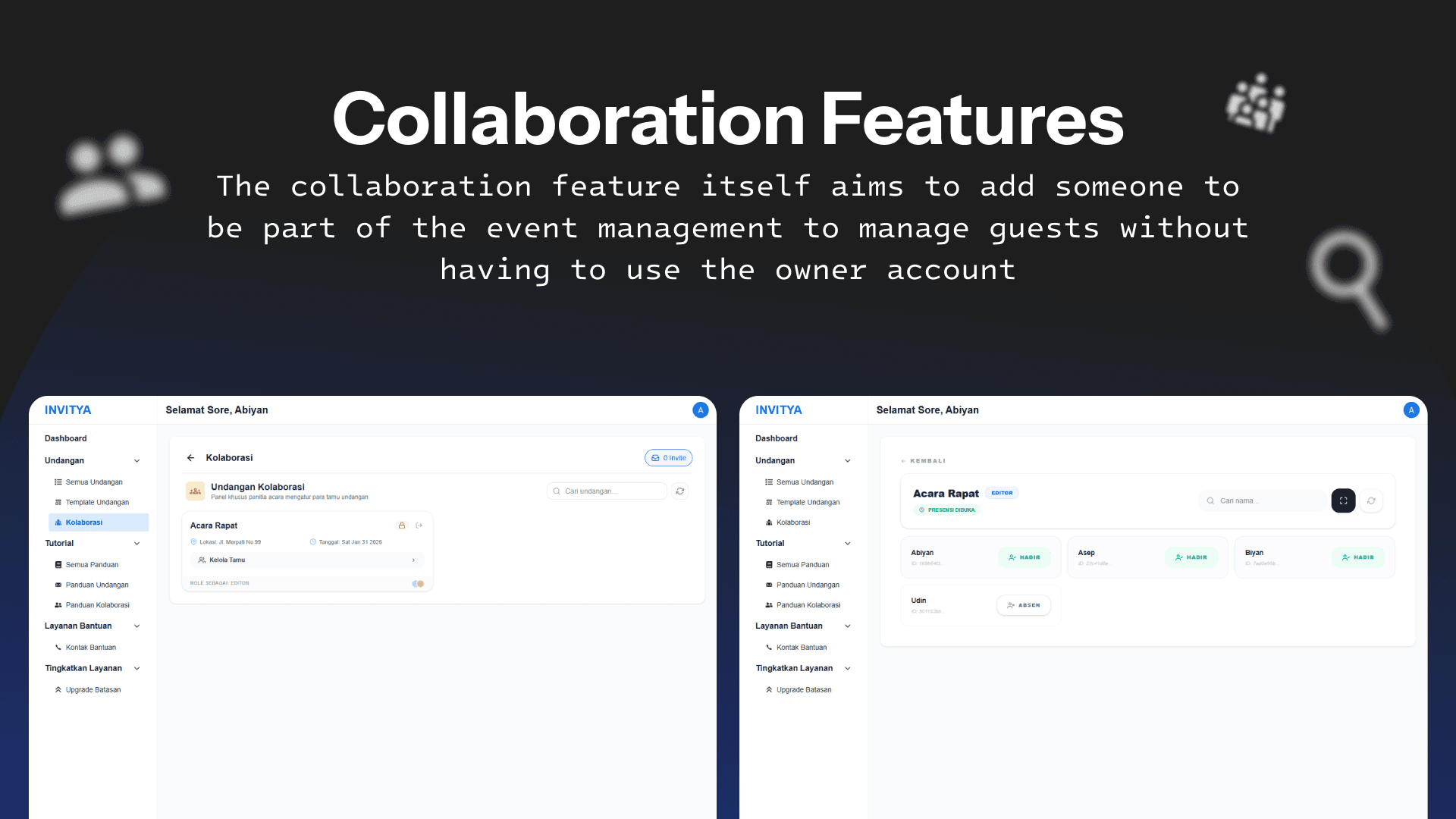Toggle ABSEN status for Udin
The height and width of the screenshot is (819, 1456).
[1024, 605]
